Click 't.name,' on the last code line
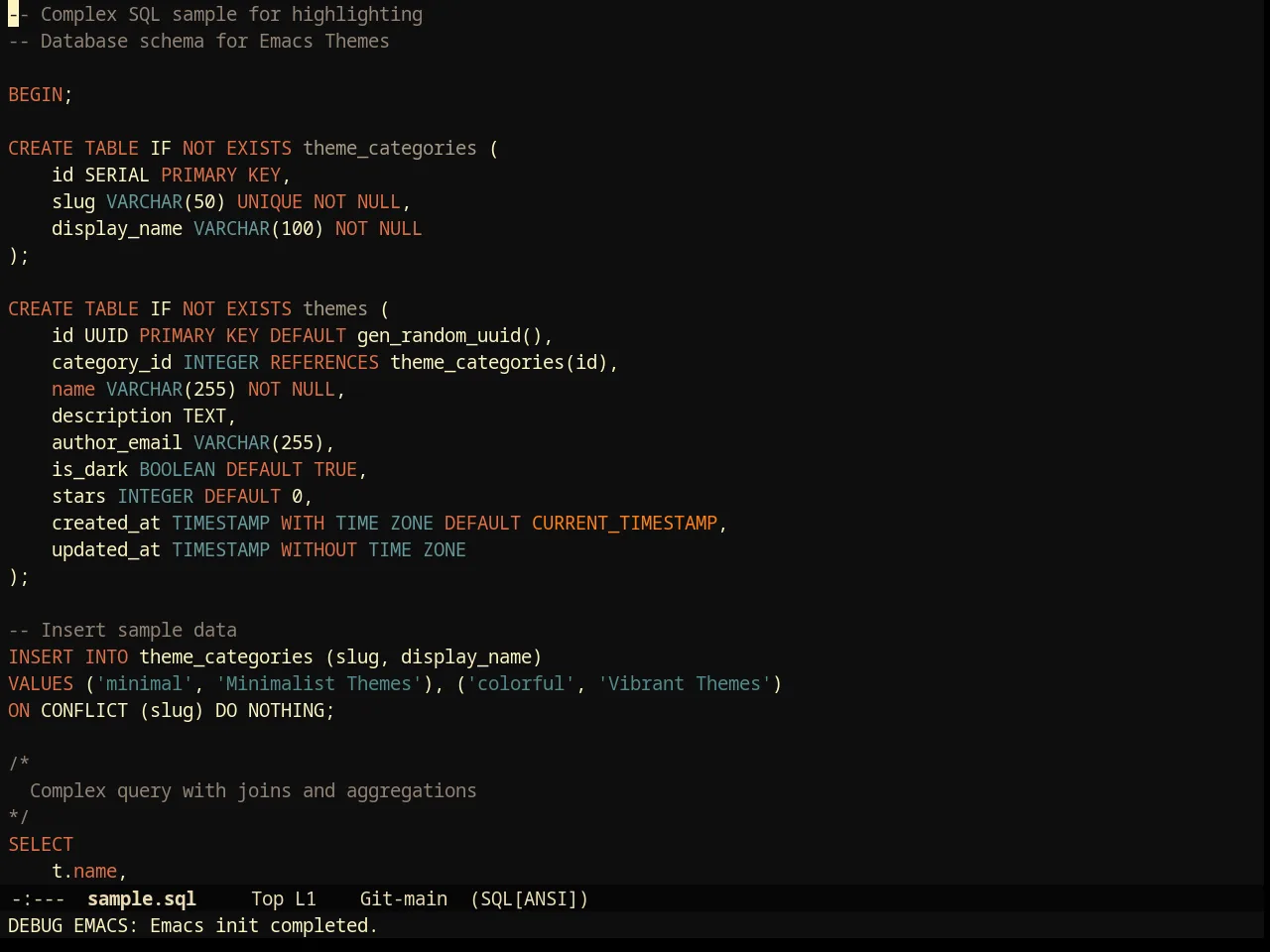1270x952 pixels. (89, 871)
